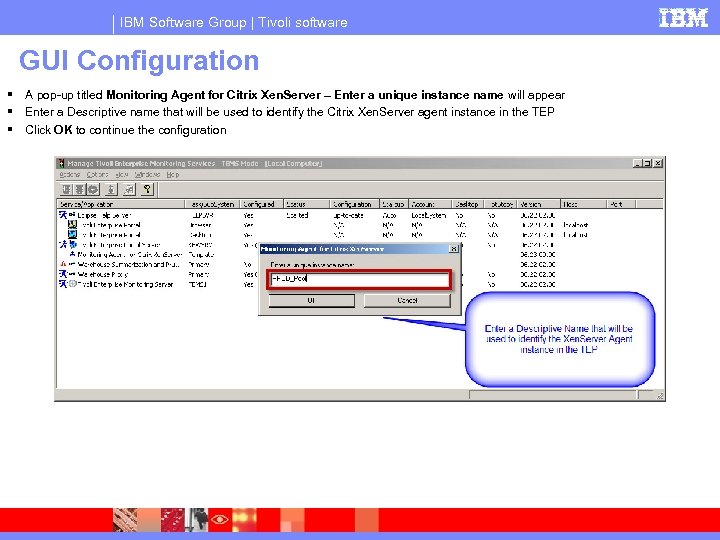Viewport: 720px width, 540px height.
Task: Click the Host column header
Action: (584, 204)
